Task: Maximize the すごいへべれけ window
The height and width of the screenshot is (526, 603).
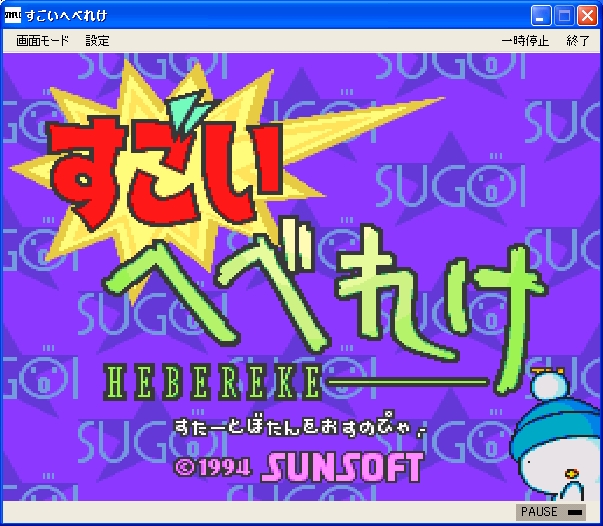Action: (564, 16)
